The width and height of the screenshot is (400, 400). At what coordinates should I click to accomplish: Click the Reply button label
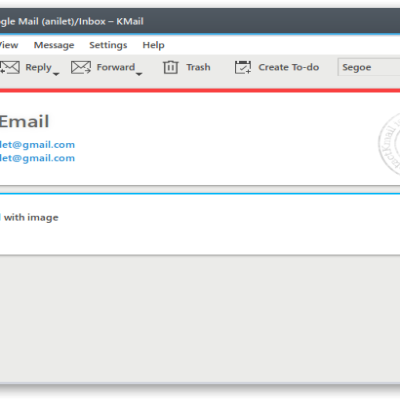(38, 68)
